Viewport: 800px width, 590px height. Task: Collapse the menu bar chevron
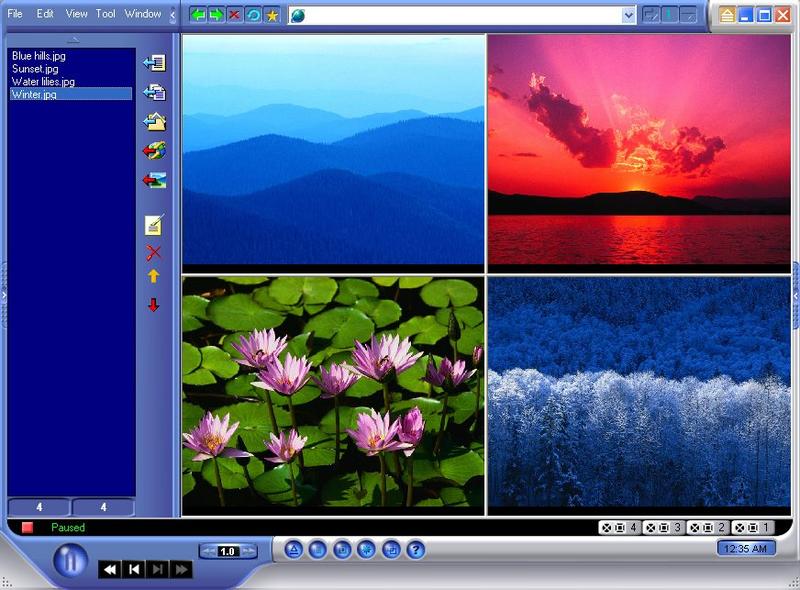[172, 15]
